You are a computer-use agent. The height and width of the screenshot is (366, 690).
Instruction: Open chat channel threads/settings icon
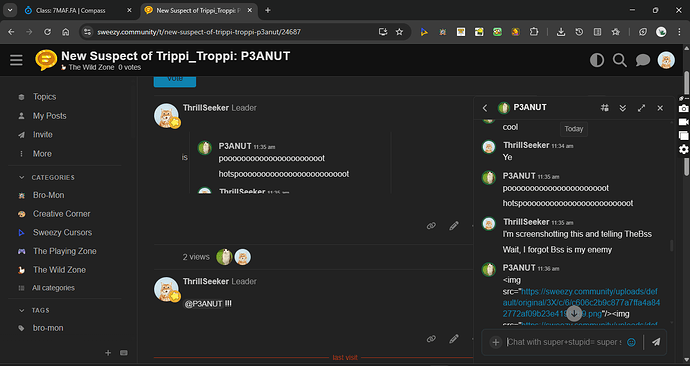click(x=605, y=108)
